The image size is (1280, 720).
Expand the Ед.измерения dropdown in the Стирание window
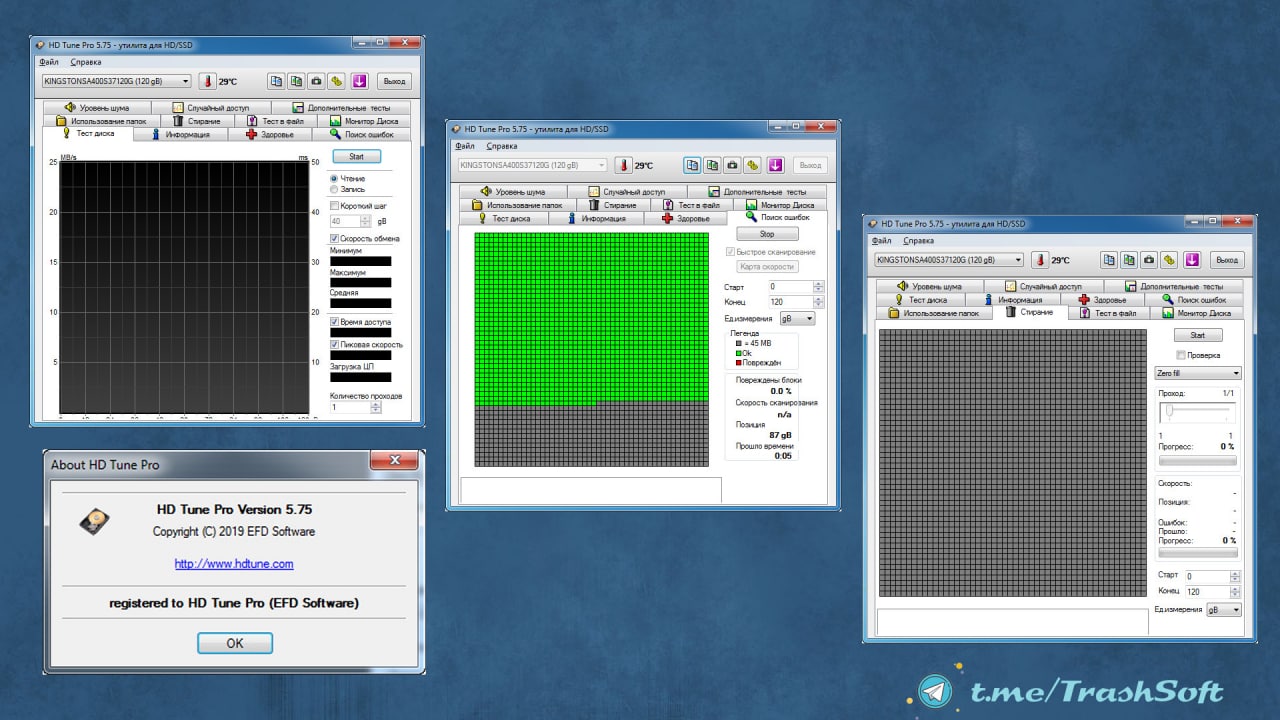(x=1224, y=609)
